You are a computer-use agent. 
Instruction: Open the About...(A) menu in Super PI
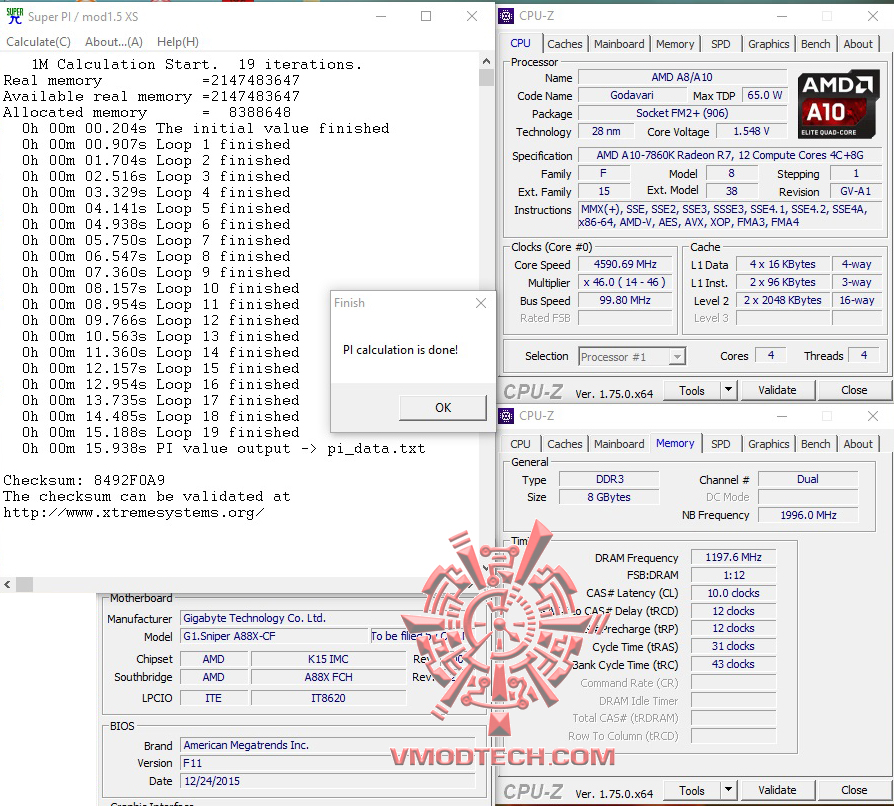click(x=113, y=42)
